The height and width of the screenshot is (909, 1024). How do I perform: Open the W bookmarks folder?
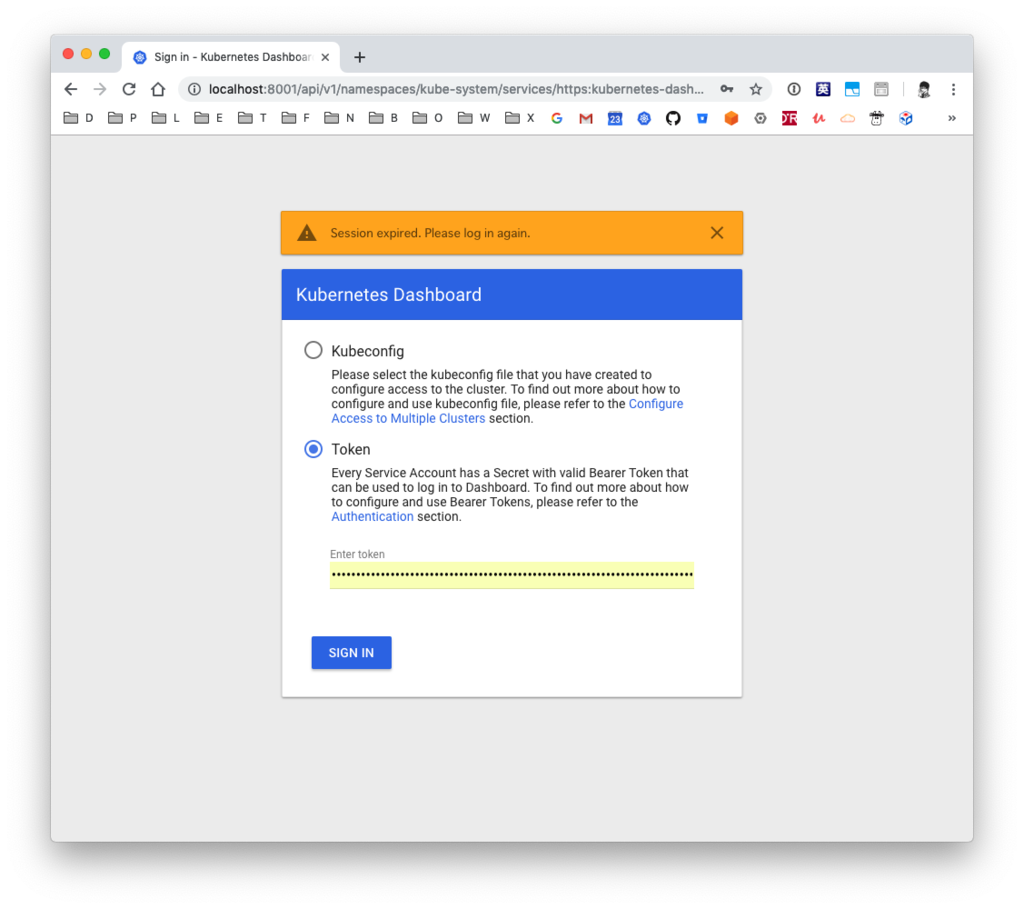click(474, 118)
